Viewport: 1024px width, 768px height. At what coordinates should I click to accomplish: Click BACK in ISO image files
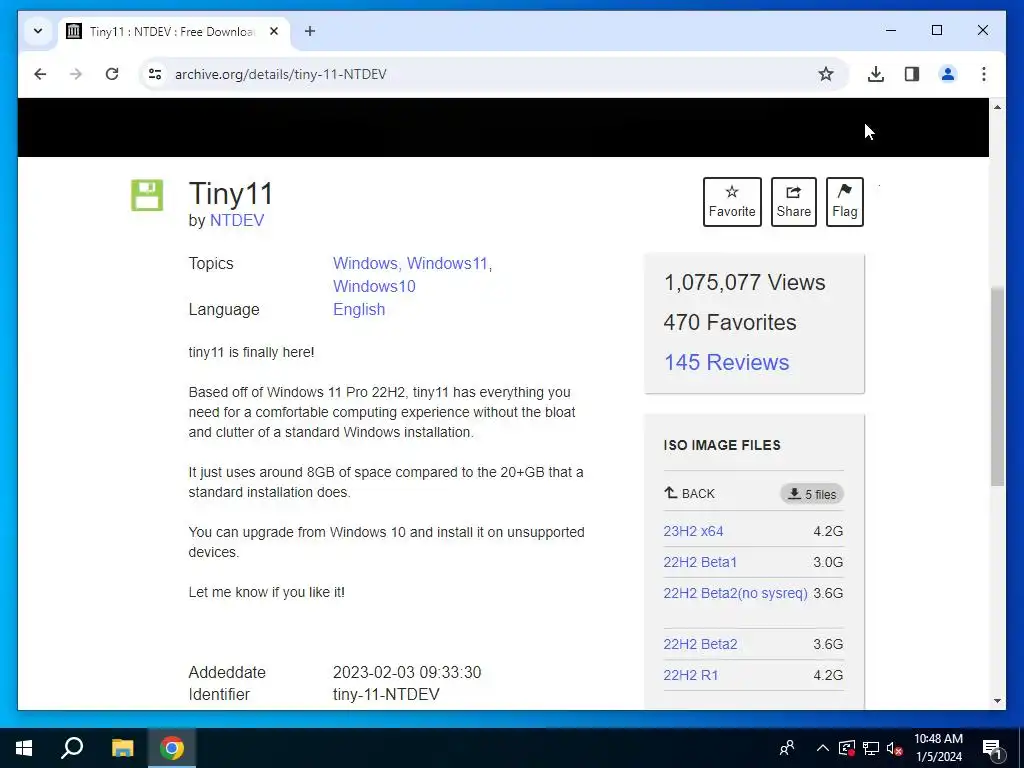[690, 494]
